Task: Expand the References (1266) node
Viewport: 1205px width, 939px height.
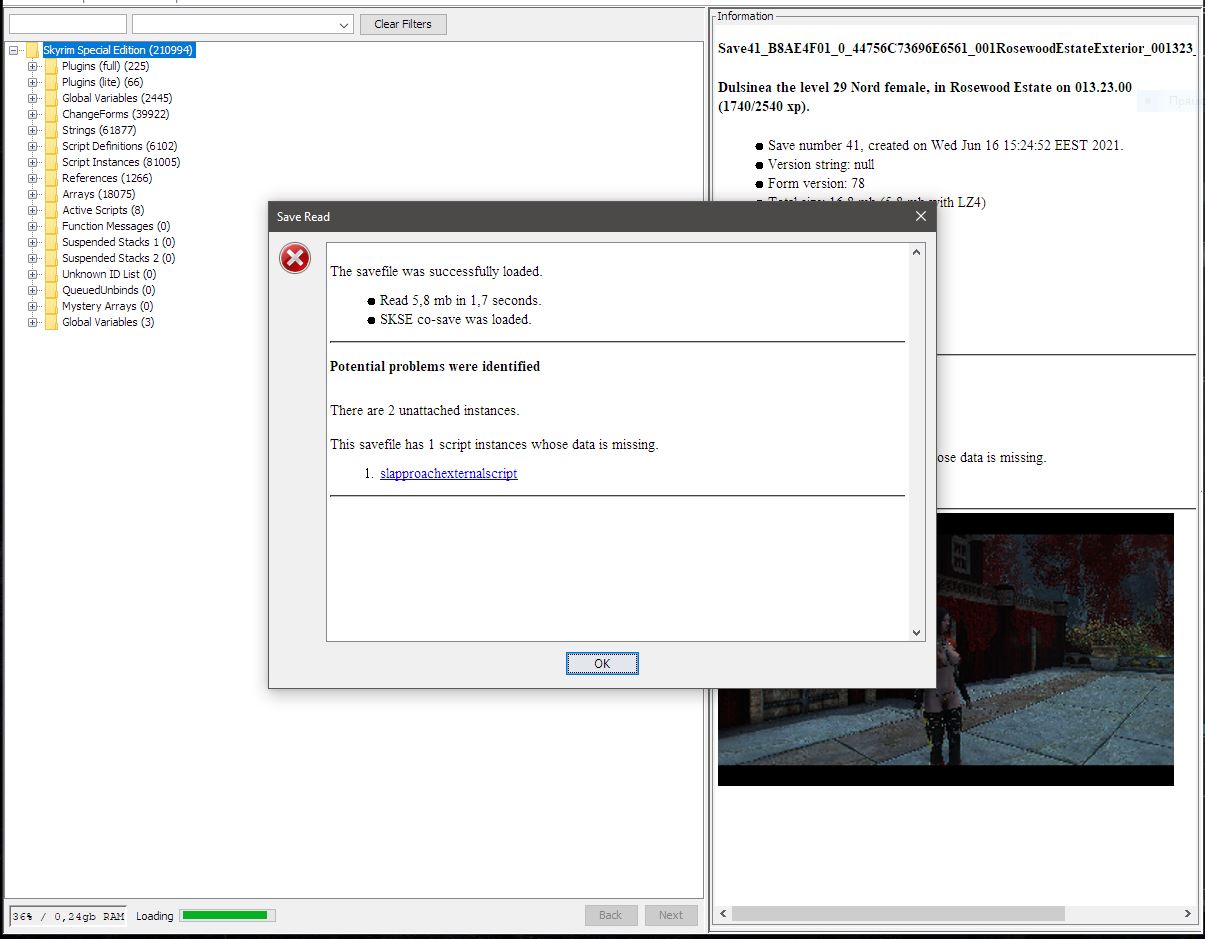Action: (x=32, y=178)
